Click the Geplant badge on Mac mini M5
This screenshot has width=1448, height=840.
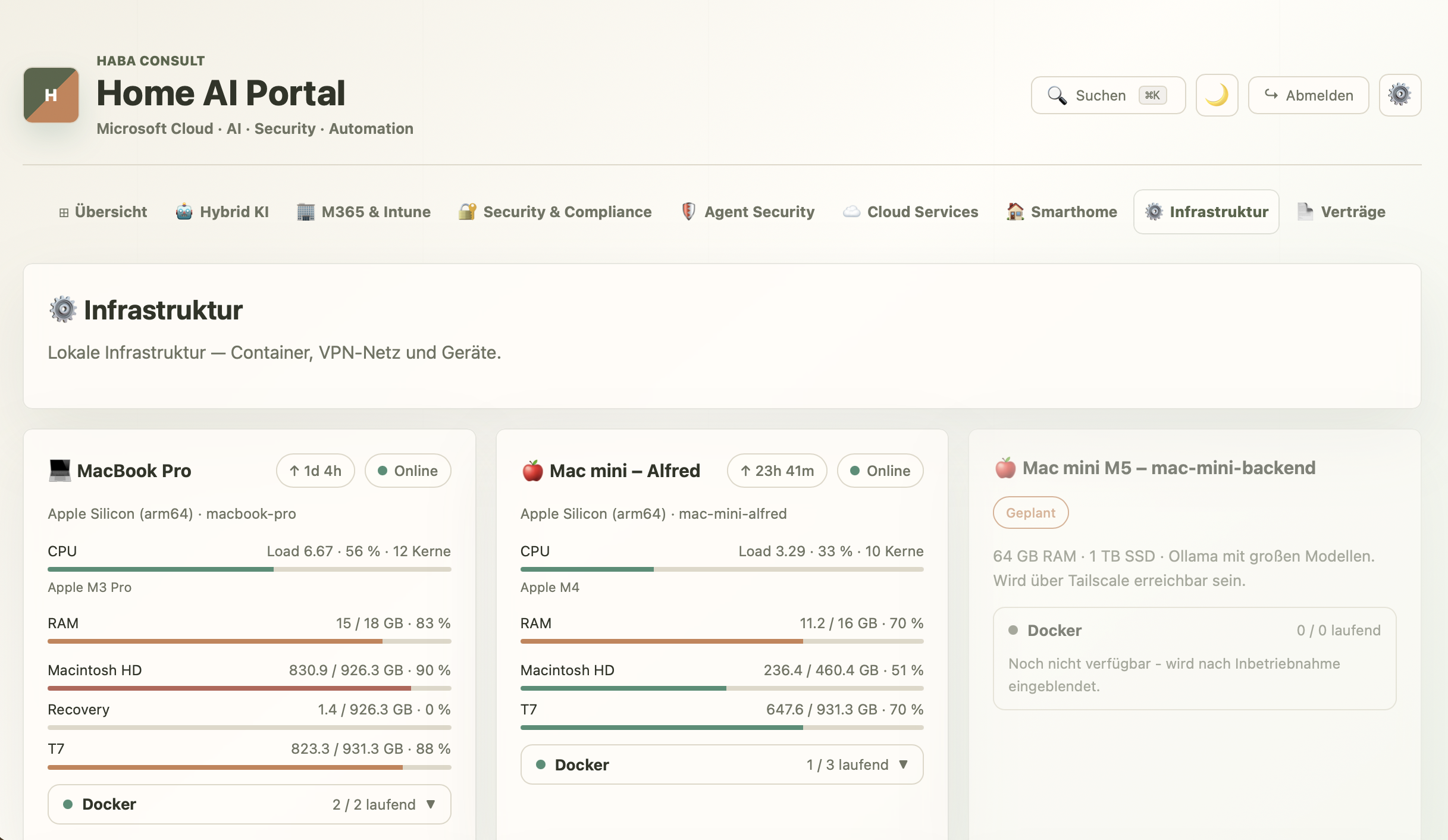coord(1031,513)
